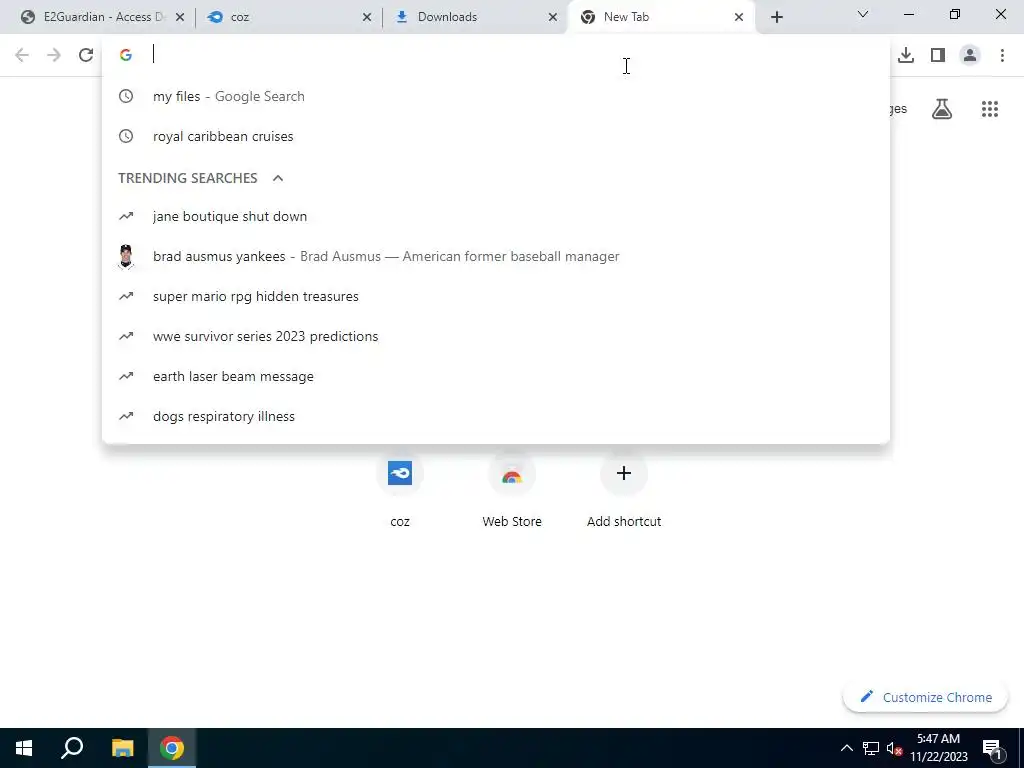Screen dimensions: 1024x768
Task: Close the New Tab tab
Action: tap(739, 18)
